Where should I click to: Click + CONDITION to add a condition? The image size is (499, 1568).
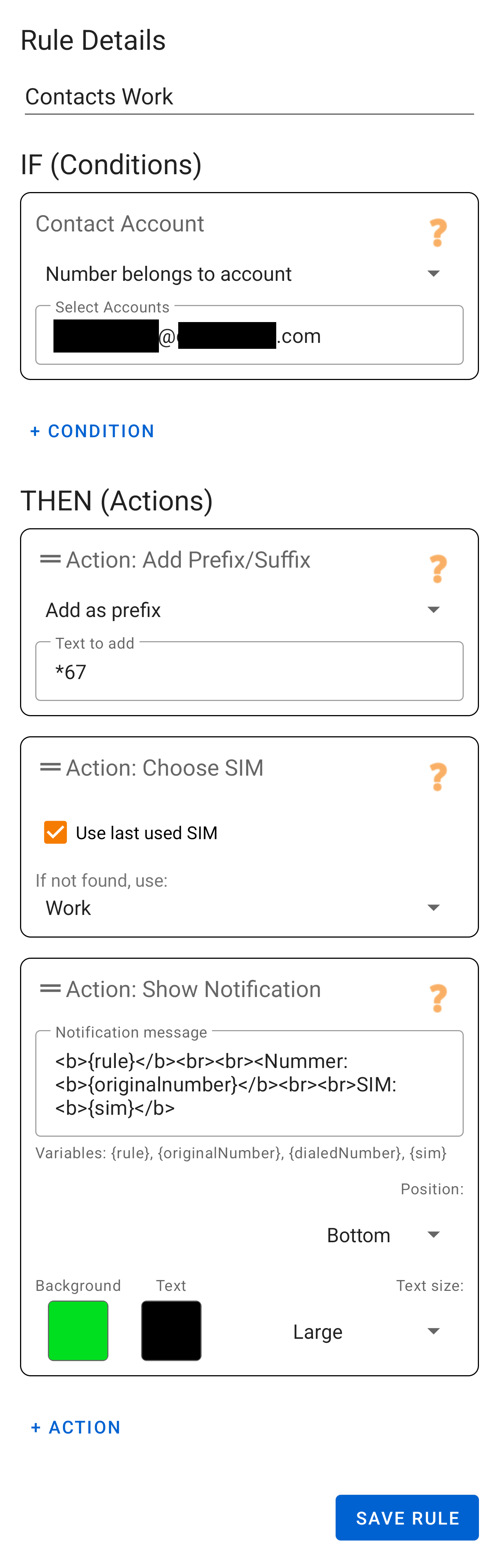coord(92,431)
